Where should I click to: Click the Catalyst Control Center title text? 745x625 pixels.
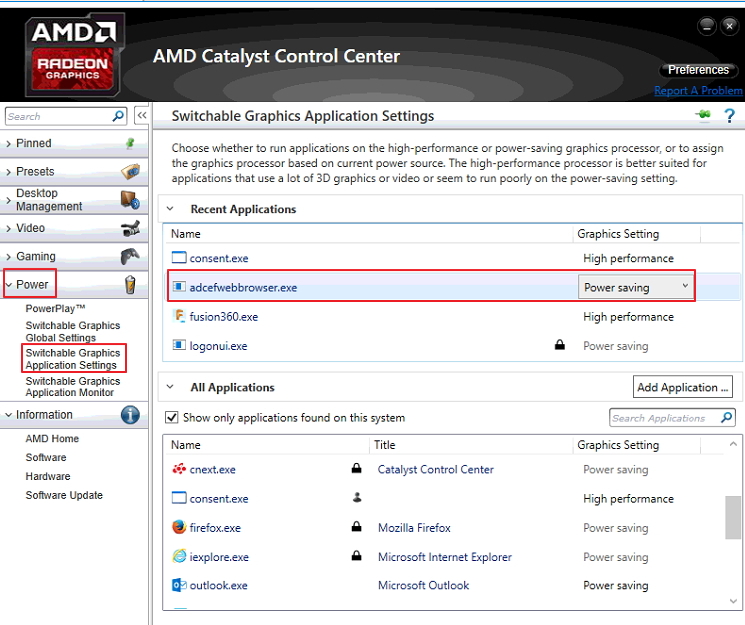436,469
